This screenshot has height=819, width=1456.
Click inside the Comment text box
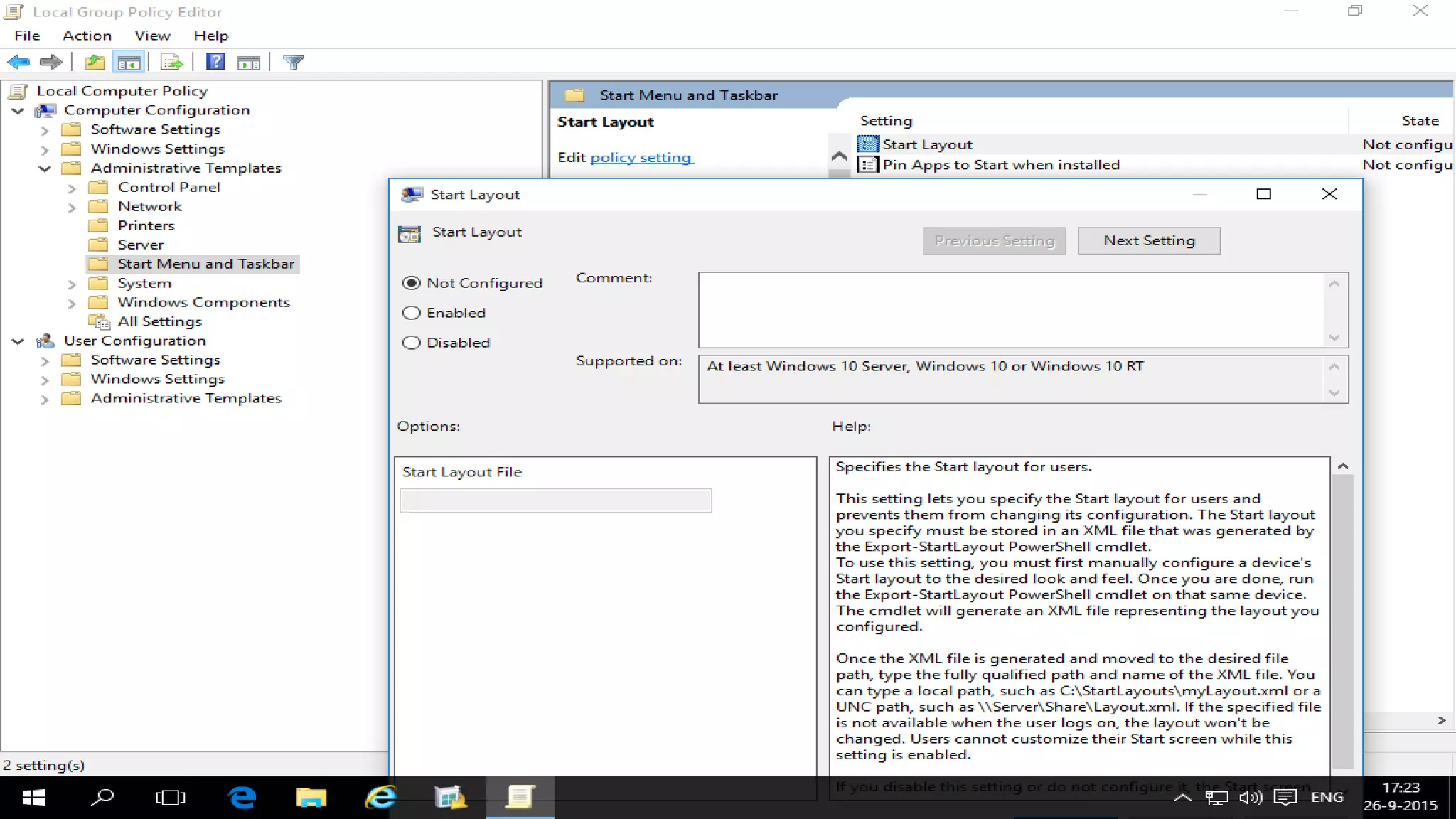click(x=1010, y=310)
